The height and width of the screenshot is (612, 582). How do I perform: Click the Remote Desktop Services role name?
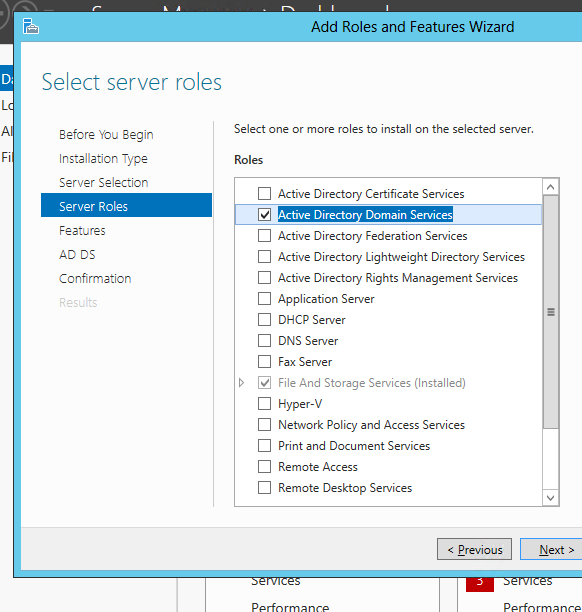coord(345,488)
